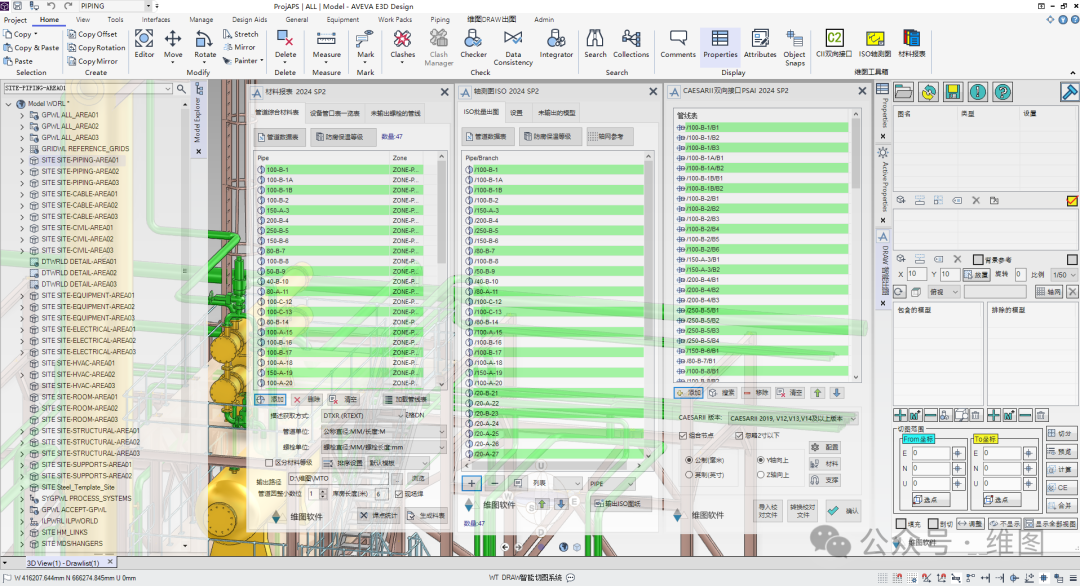Toggle the 现场焊 checkbox
This screenshot has width=1080, height=586.
coord(398,494)
